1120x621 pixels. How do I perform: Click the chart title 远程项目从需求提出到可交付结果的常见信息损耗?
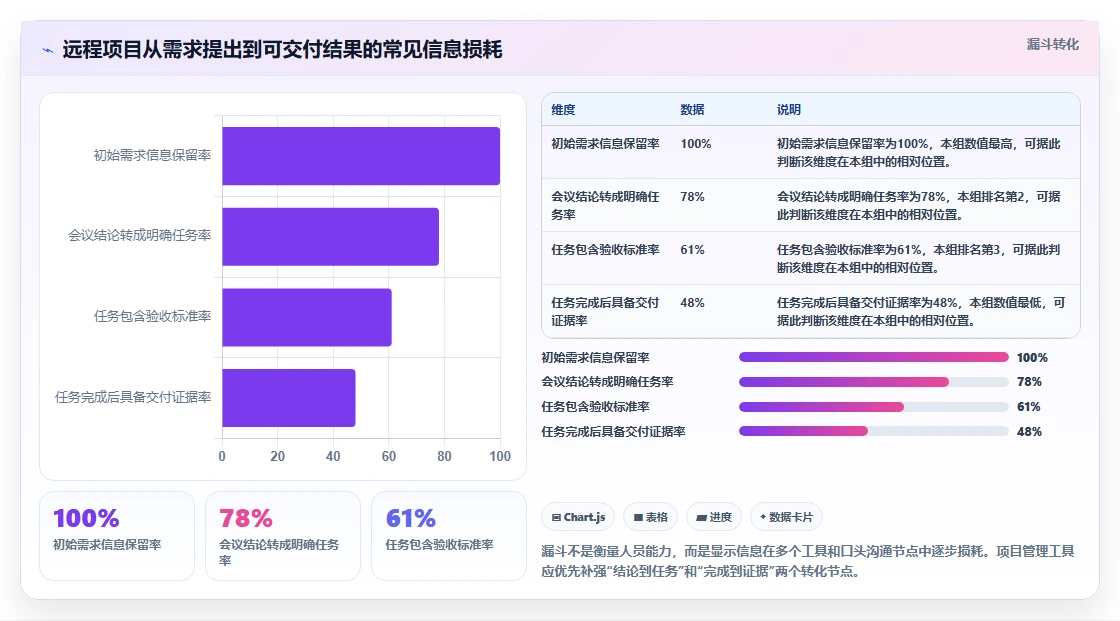click(282, 49)
